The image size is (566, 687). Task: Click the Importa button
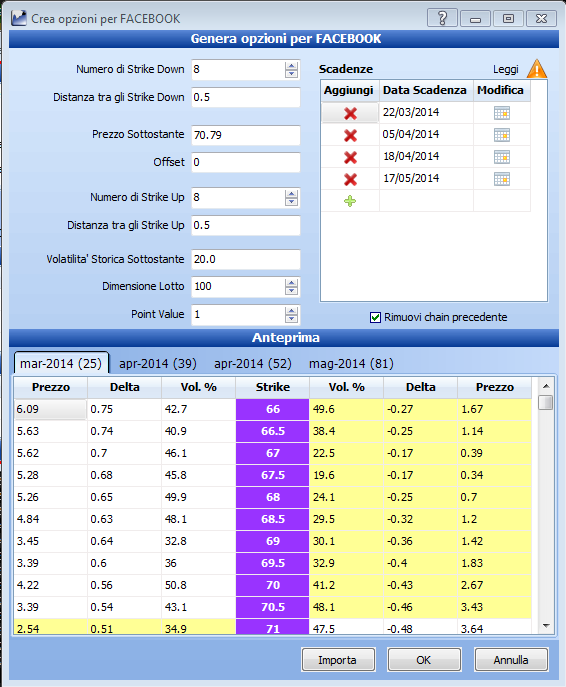(x=338, y=660)
